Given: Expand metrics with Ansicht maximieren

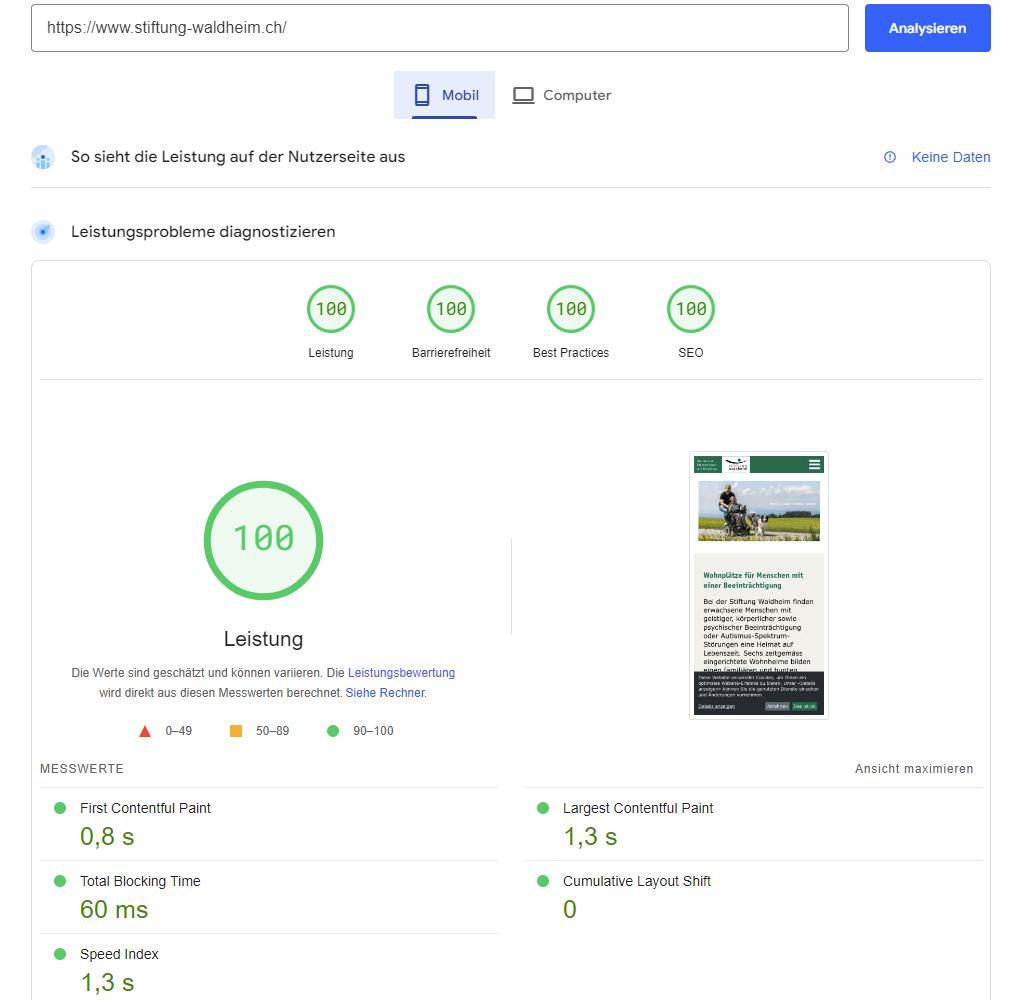Looking at the screenshot, I should 913,769.
